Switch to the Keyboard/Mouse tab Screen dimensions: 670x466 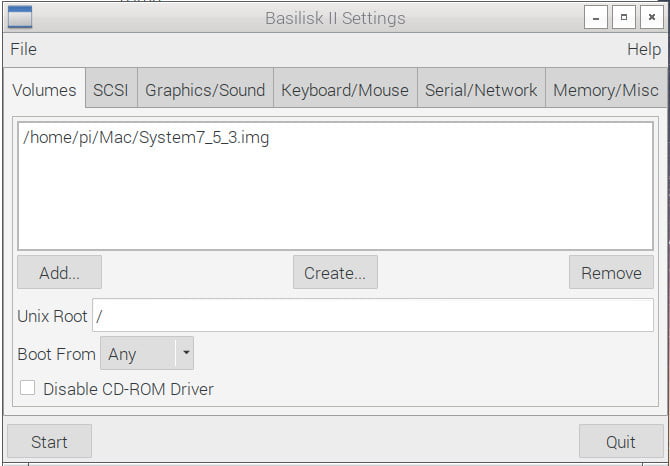[345, 90]
